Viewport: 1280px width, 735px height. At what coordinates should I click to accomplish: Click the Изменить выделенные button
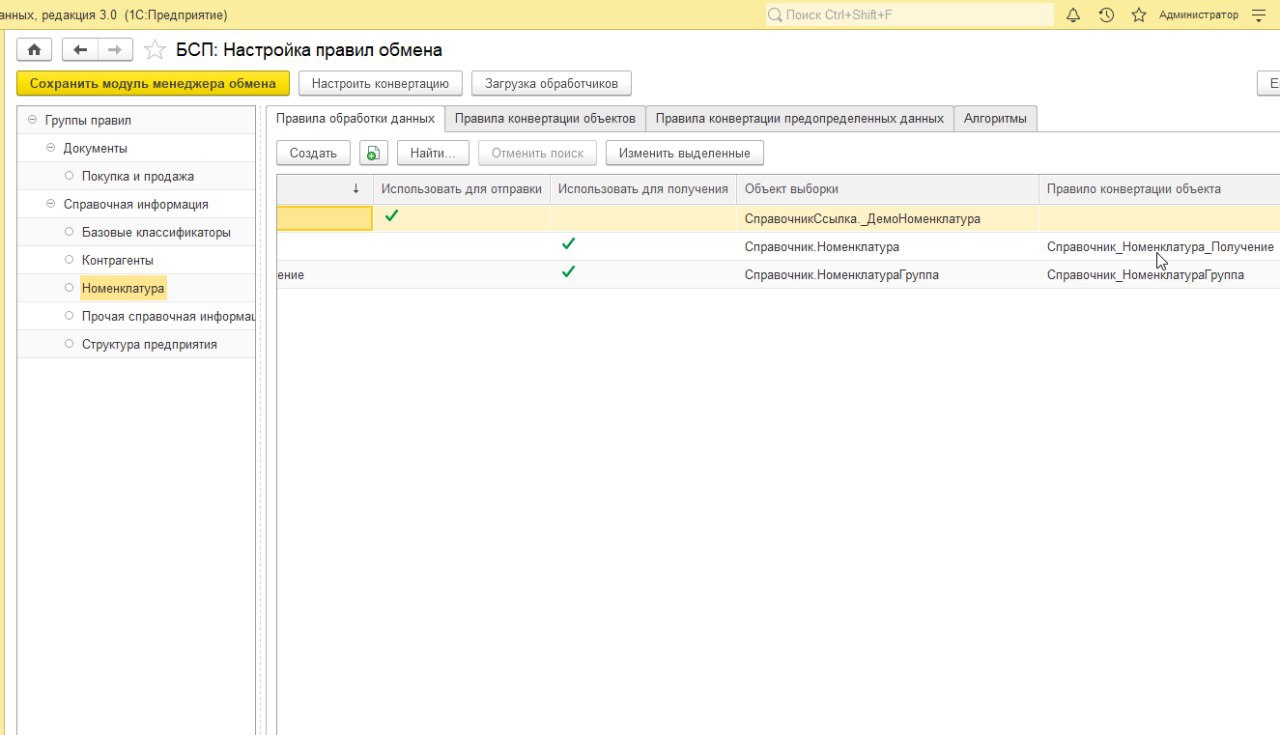click(685, 153)
